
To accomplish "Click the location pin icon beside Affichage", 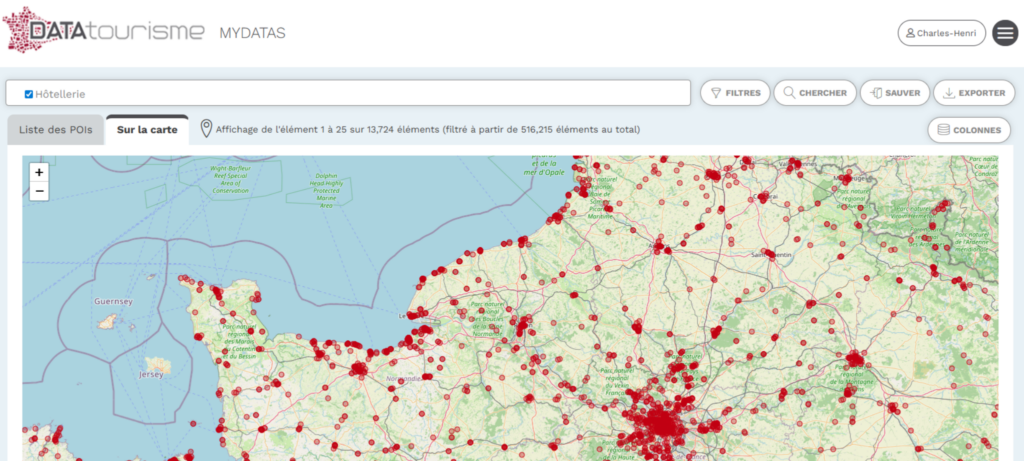I will [x=206, y=129].
